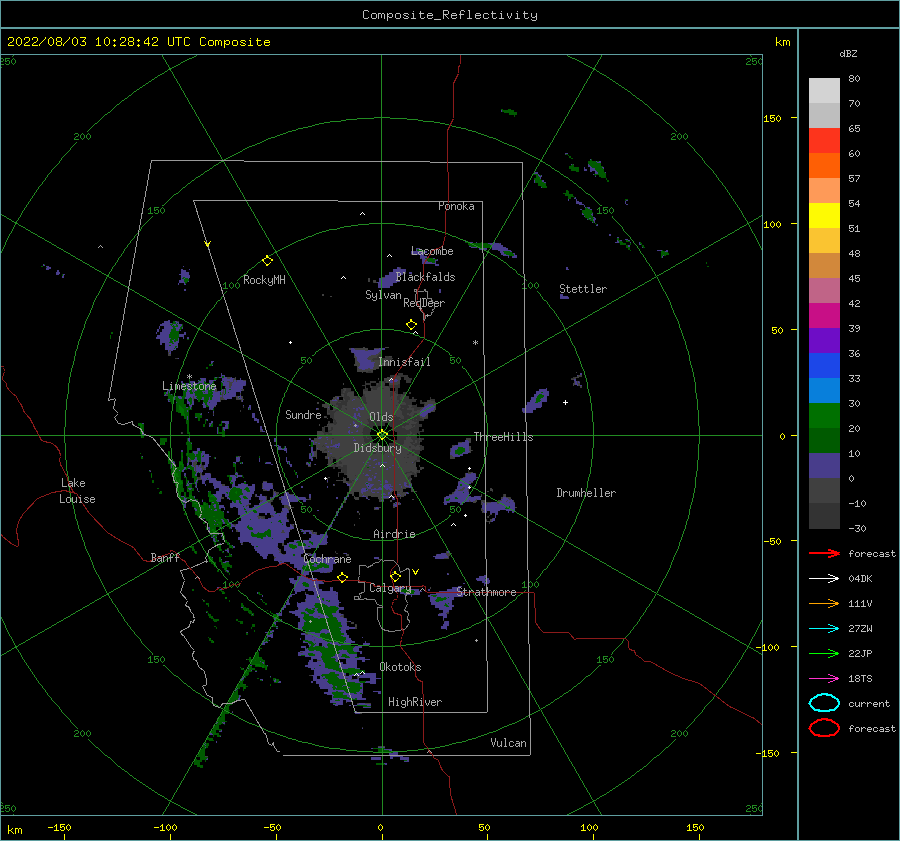Click the cyan current ellipse legend icon

(x=824, y=703)
